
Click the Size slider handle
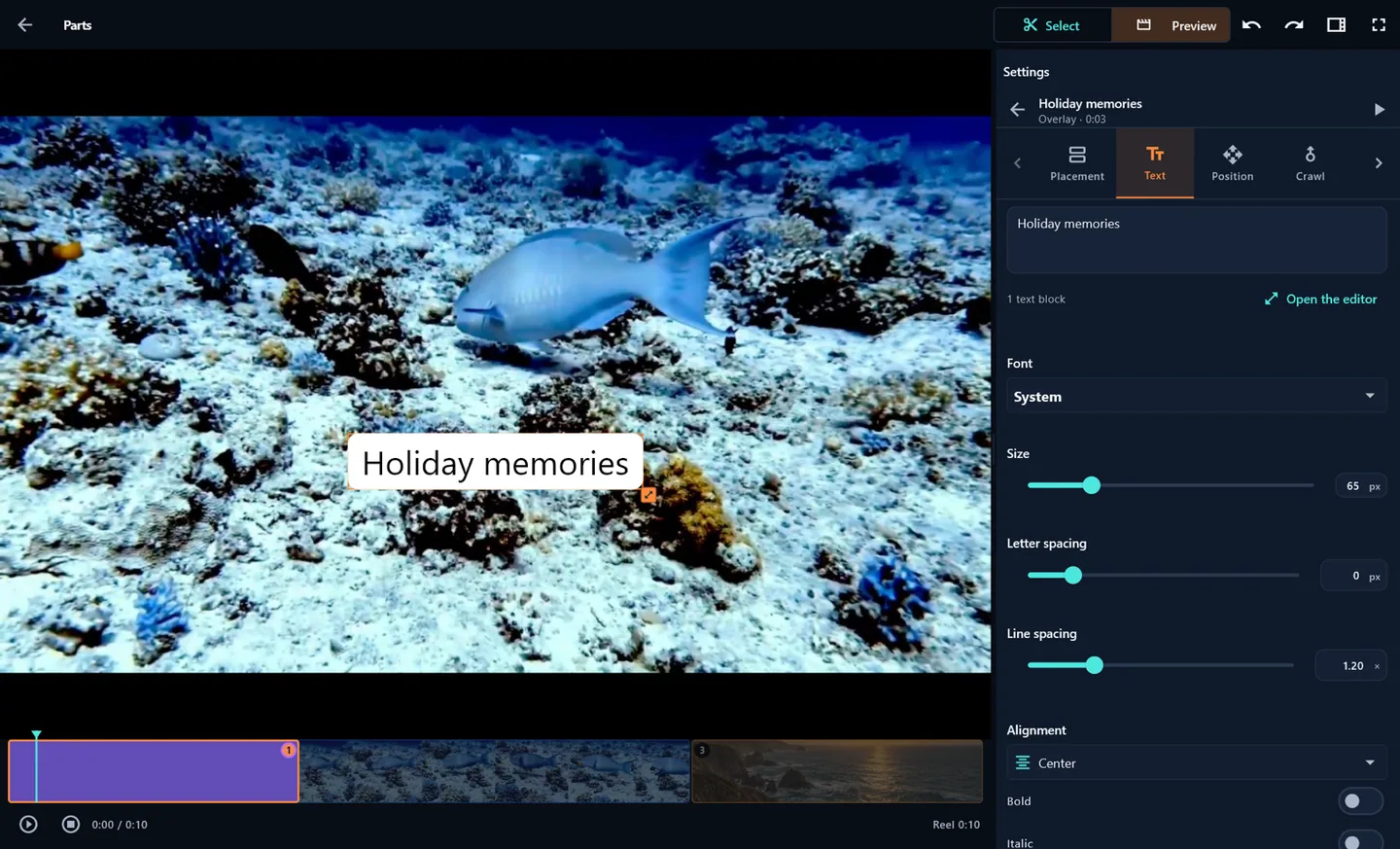[x=1092, y=485]
